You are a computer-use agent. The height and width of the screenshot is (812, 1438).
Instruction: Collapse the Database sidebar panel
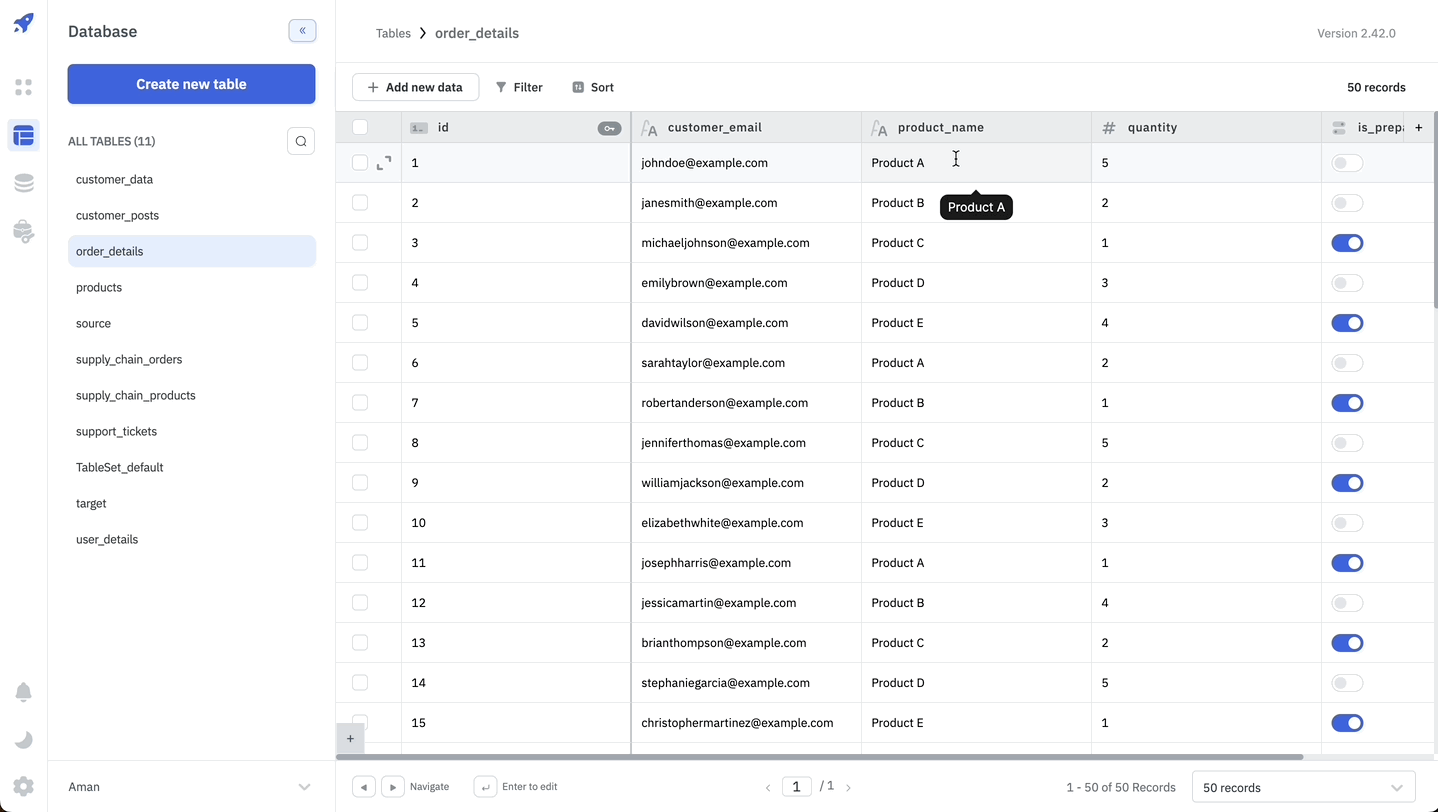click(302, 31)
